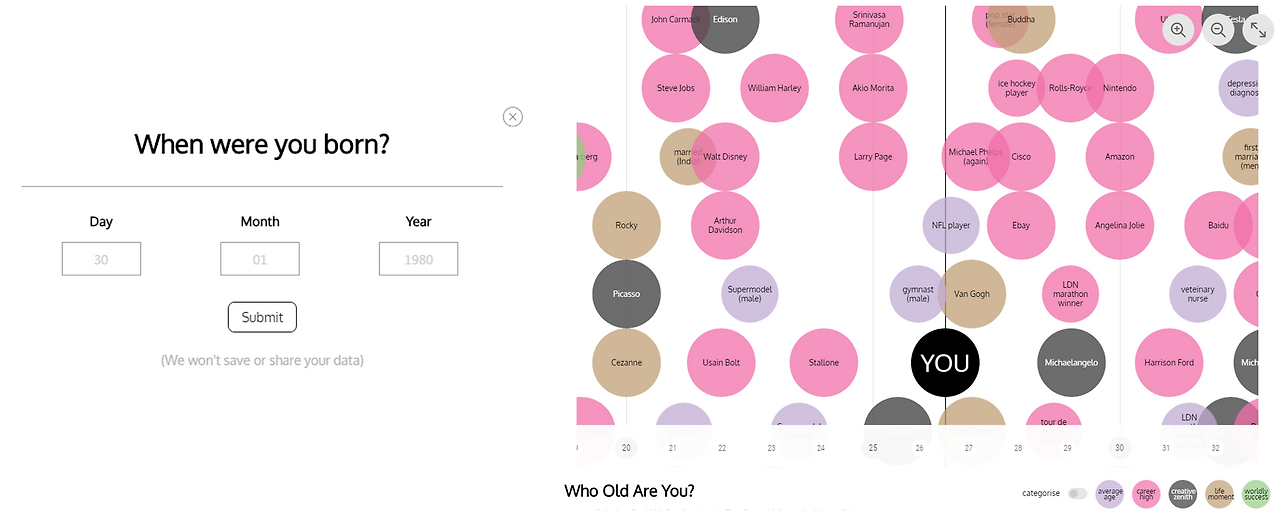Click the Year input field
This screenshot has width=1280, height=516.
click(419, 259)
